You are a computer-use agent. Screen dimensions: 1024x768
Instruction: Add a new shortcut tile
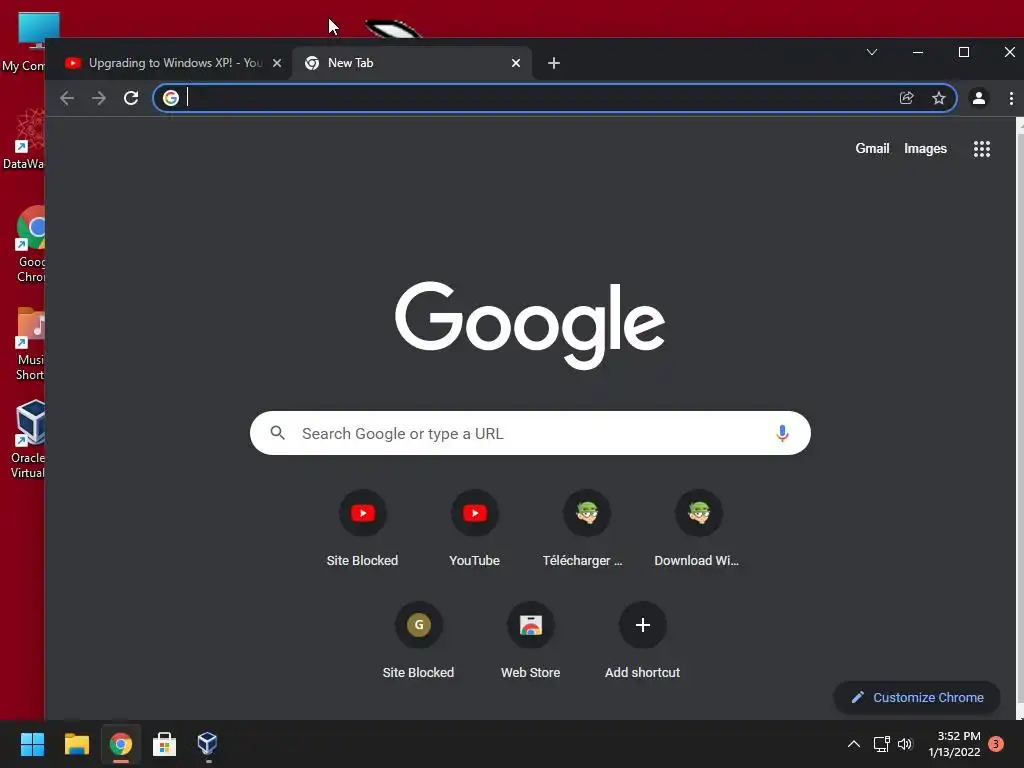[x=643, y=641]
